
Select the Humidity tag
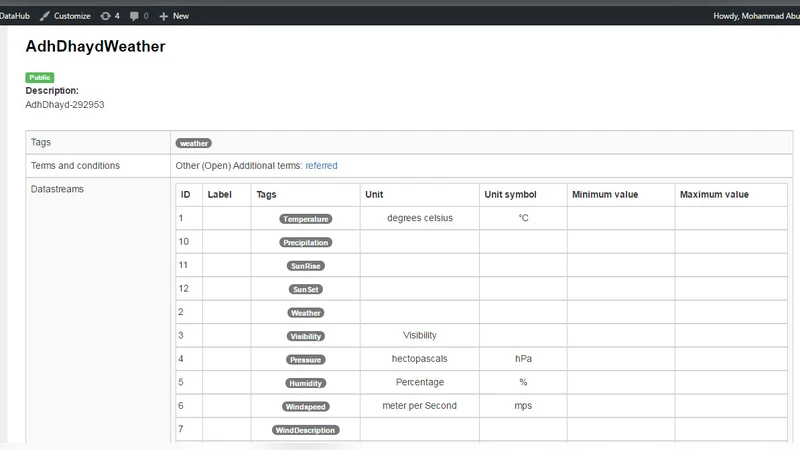[x=305, y=383]
